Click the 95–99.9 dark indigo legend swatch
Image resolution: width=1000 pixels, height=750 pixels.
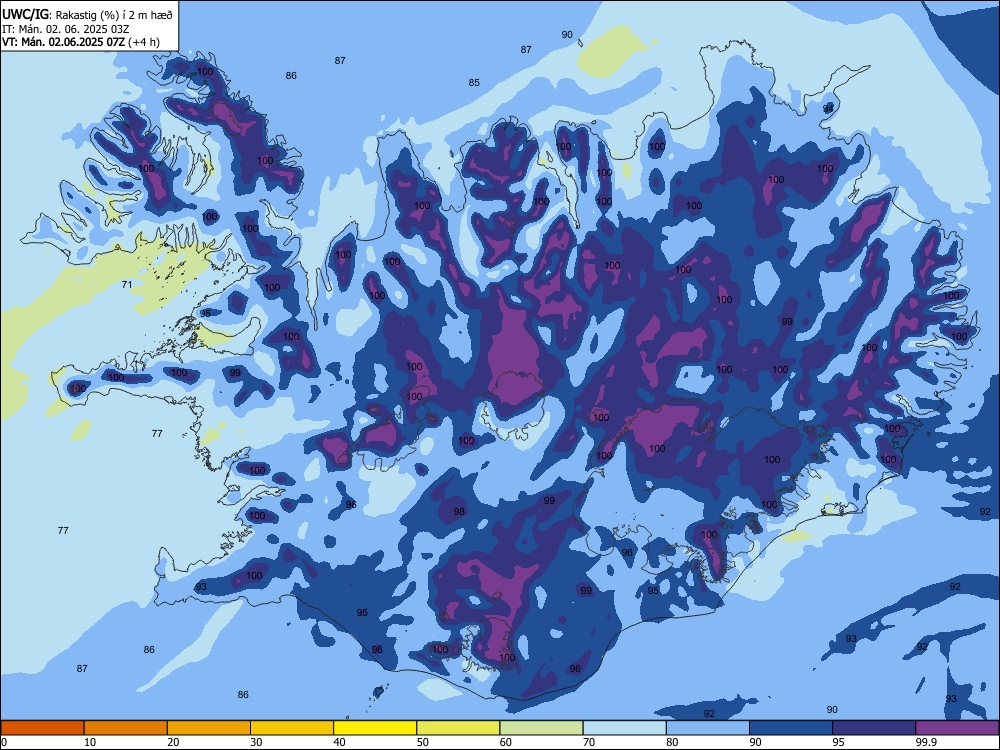pos(874,728)
